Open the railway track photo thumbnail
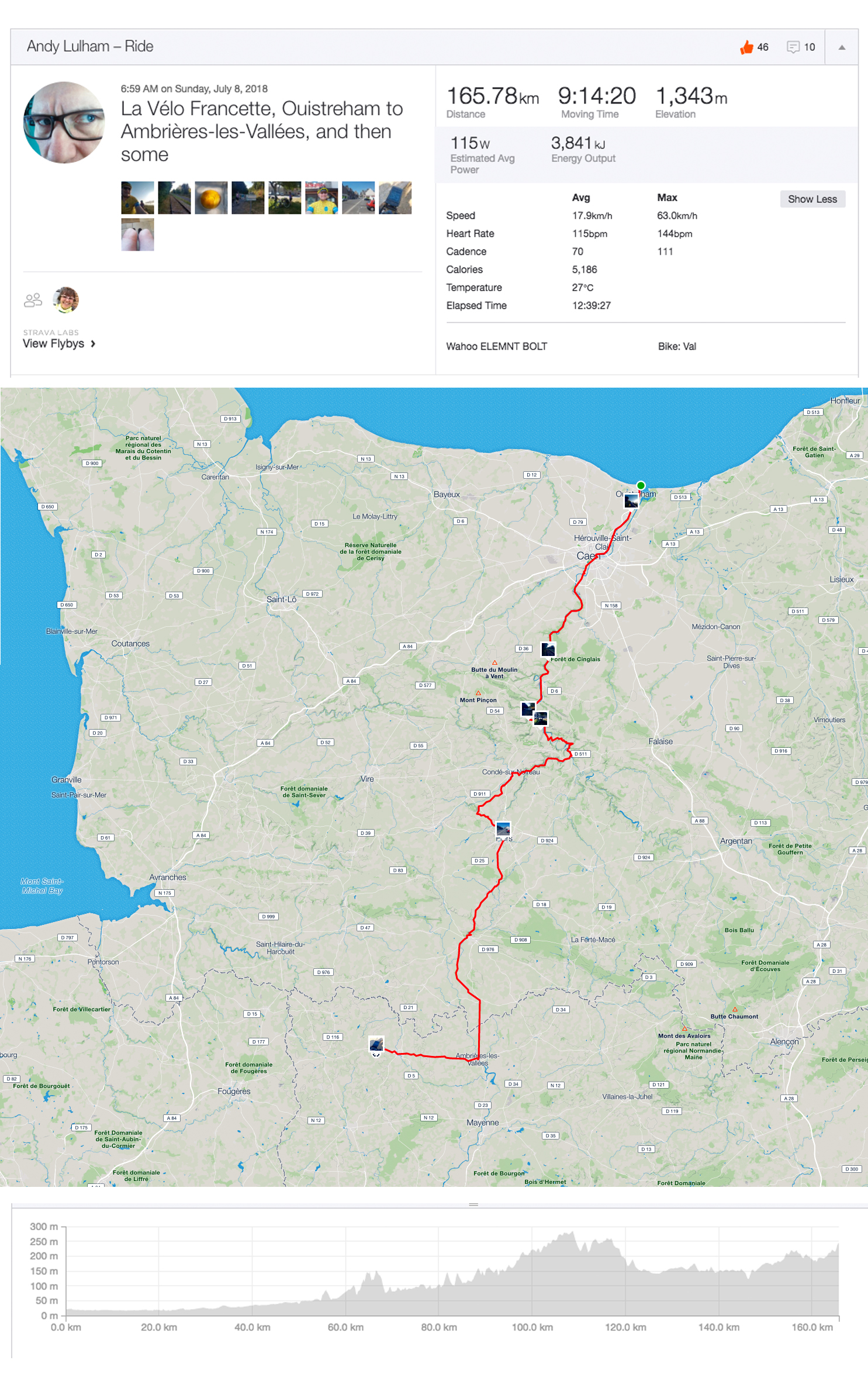Viewport: 868px width, 1388px height. coord(174,198)
